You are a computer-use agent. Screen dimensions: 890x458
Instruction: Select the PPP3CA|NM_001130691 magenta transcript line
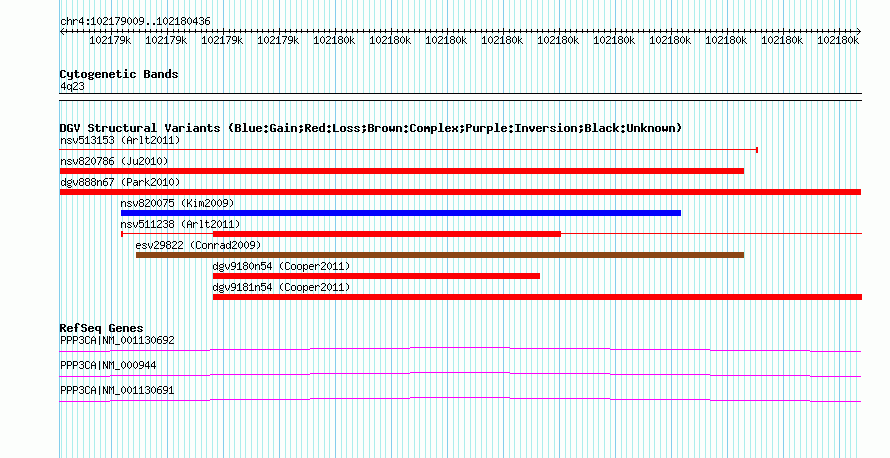coord(460,399)
